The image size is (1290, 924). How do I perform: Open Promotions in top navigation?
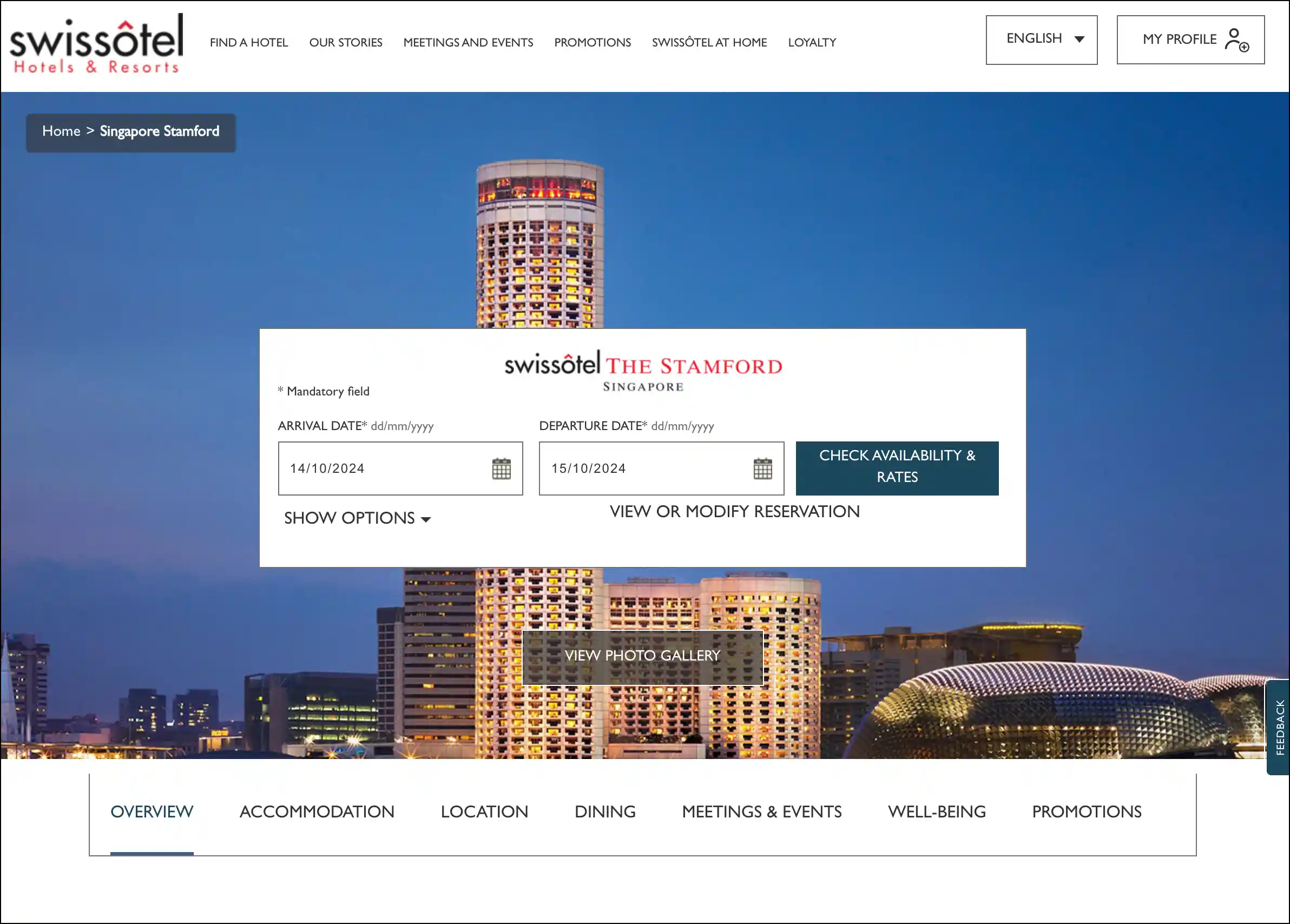[593, 43]
